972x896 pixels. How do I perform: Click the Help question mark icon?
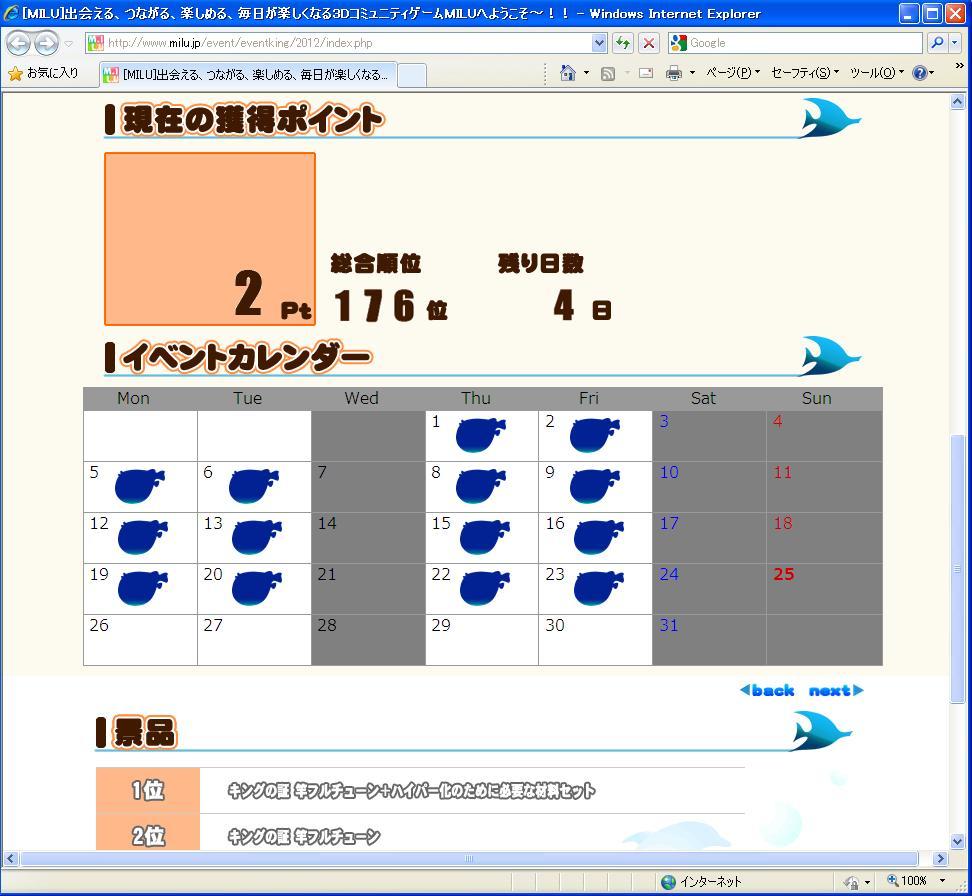click(920, 73)
